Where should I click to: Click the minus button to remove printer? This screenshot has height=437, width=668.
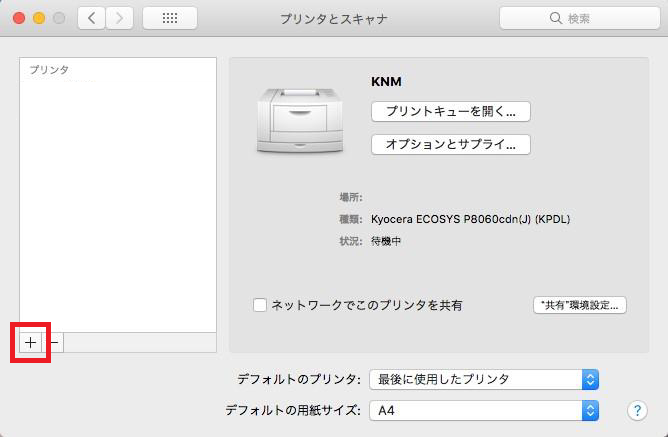(54, 342)
